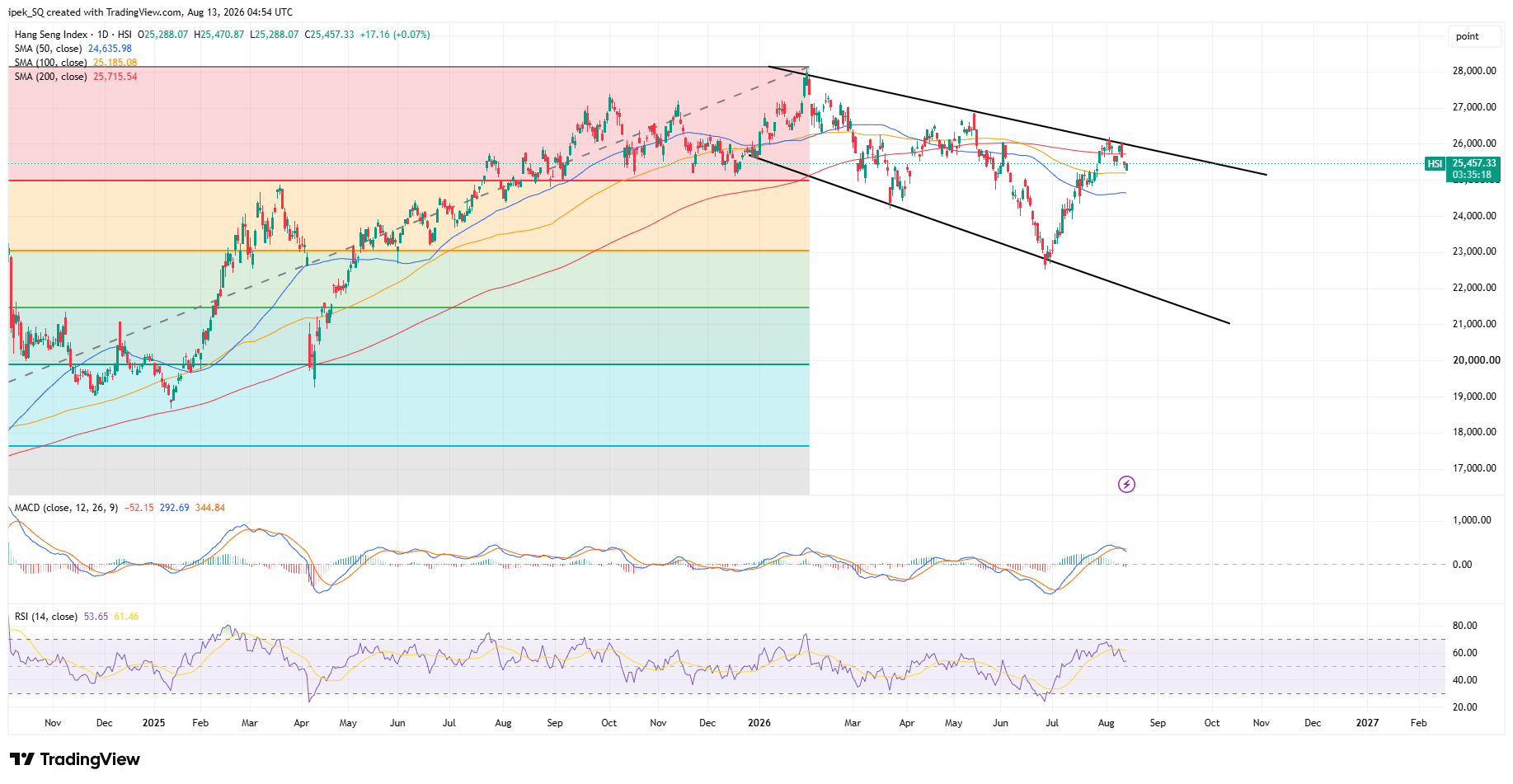Click the 2027 year label on the time axis

click(1367, 723)
